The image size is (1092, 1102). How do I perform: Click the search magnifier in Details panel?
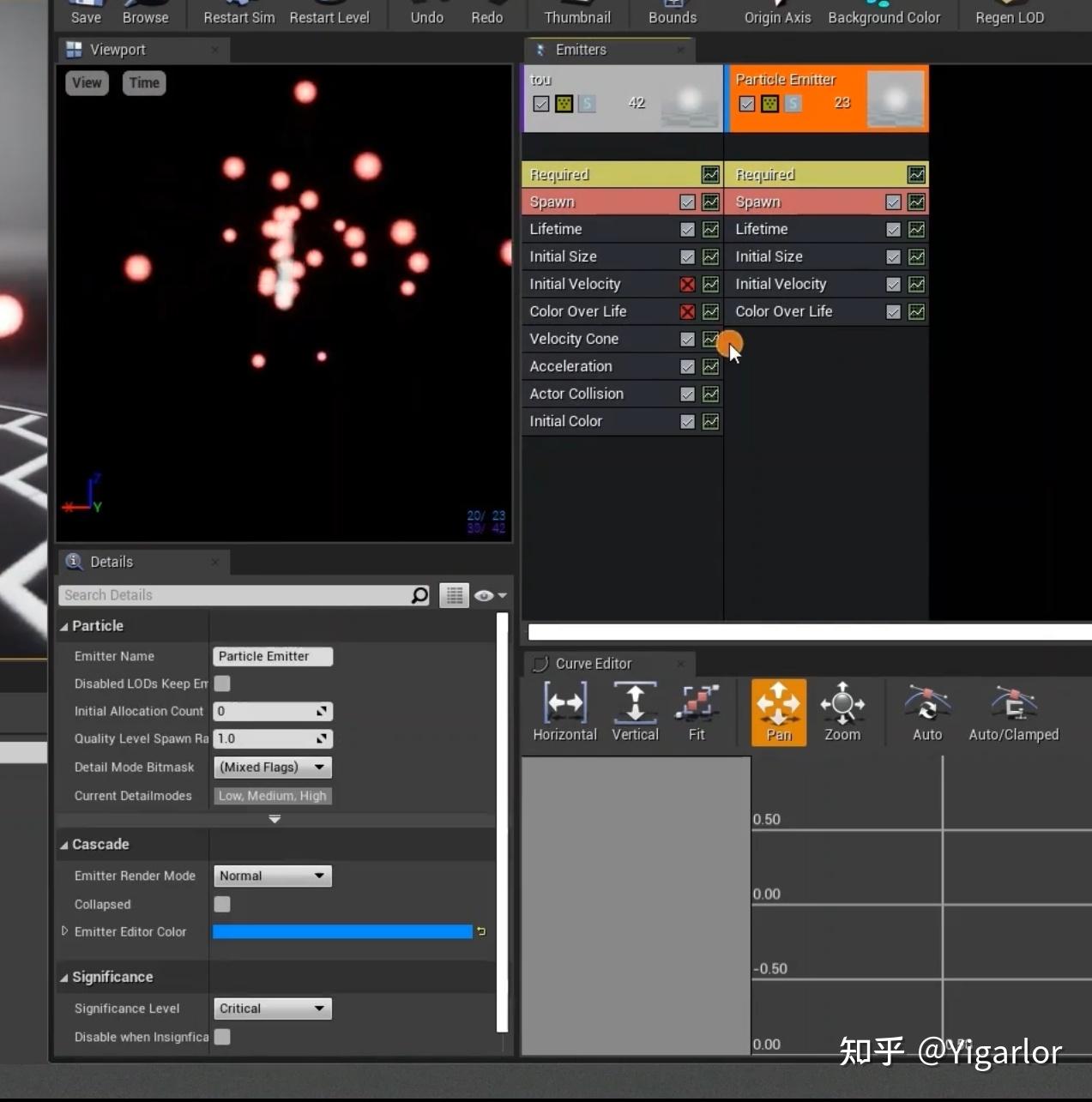point(419,595)
